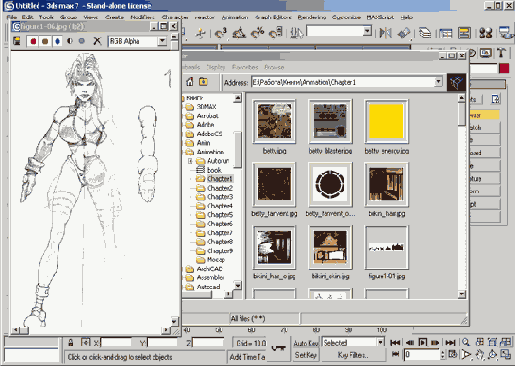The width and height of the screenshot is (515, 366).
Task: Select the betty.jpg thumbnail
Action: [274, 122]
